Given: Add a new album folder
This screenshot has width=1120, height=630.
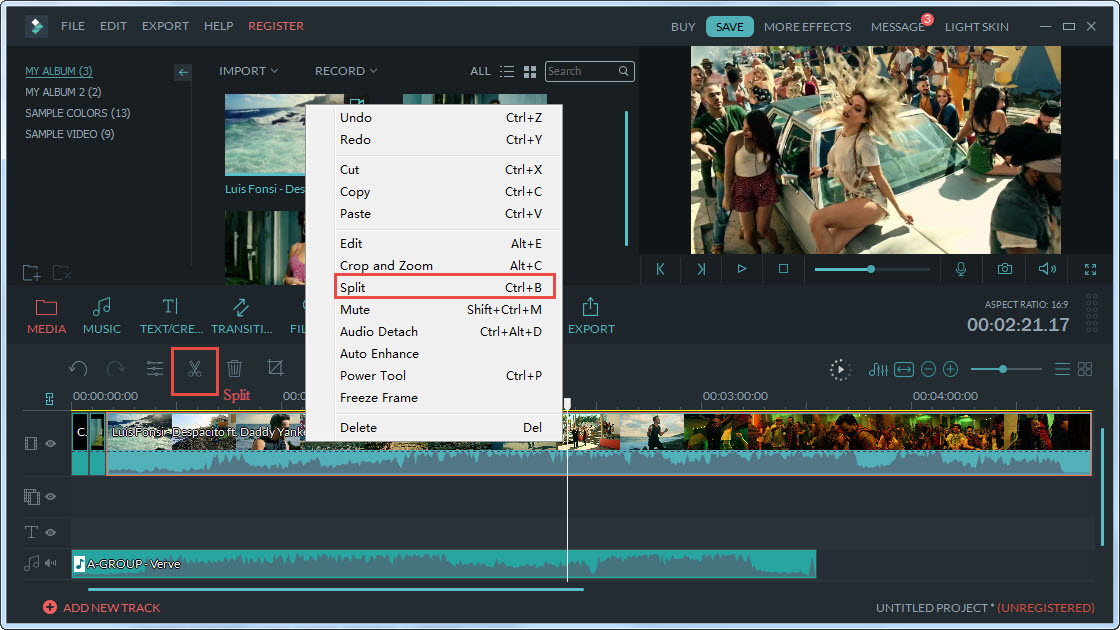Looking at the screenshot, I should [31, 272].
